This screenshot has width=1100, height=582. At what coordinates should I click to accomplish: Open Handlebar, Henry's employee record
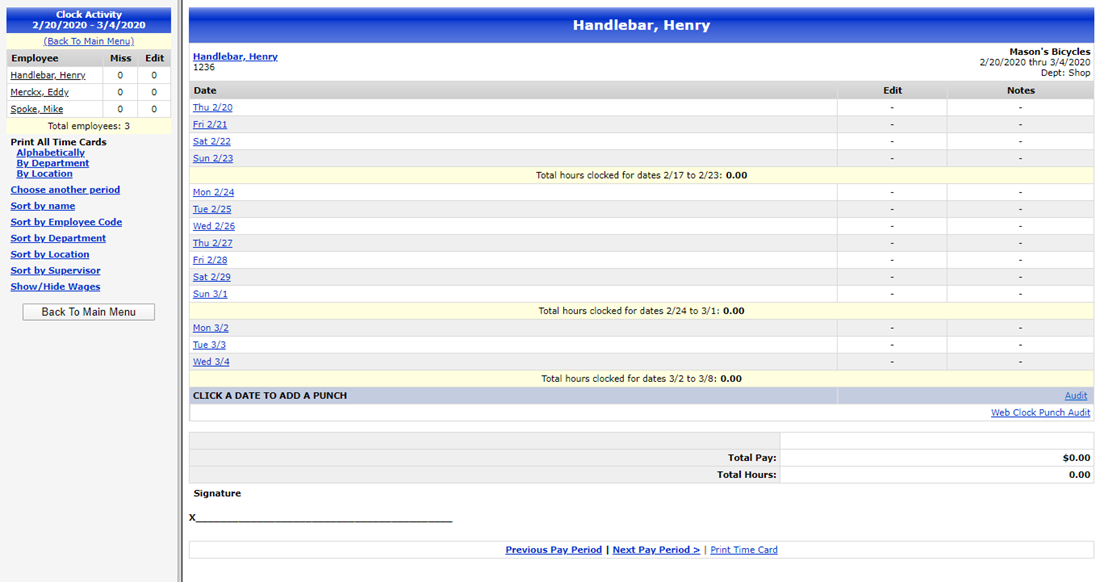[x=47, y=74]
